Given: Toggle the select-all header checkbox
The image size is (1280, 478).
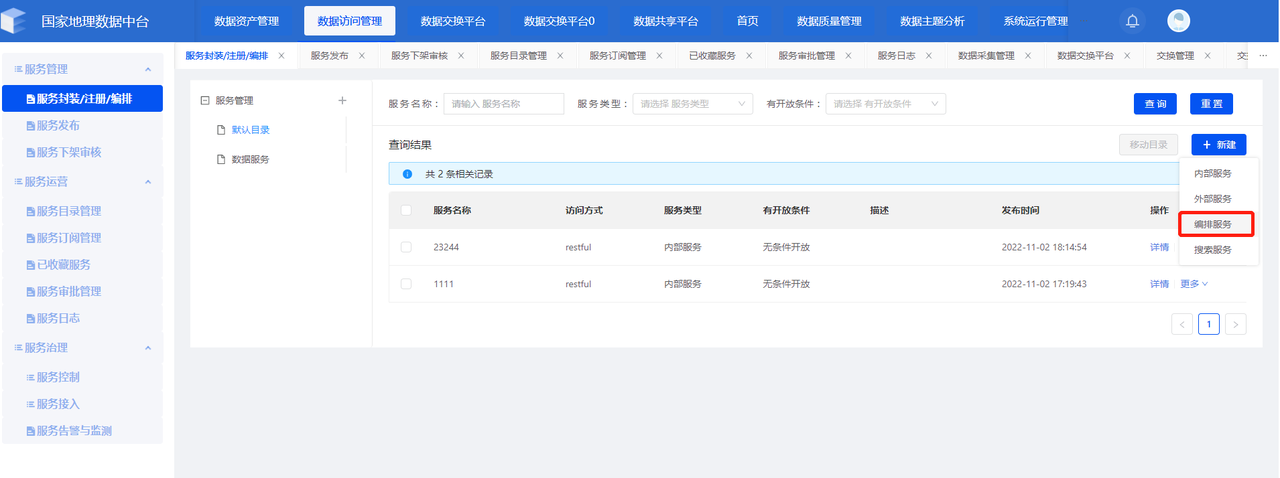Looking at the screenshot, I should pos(406,211).
